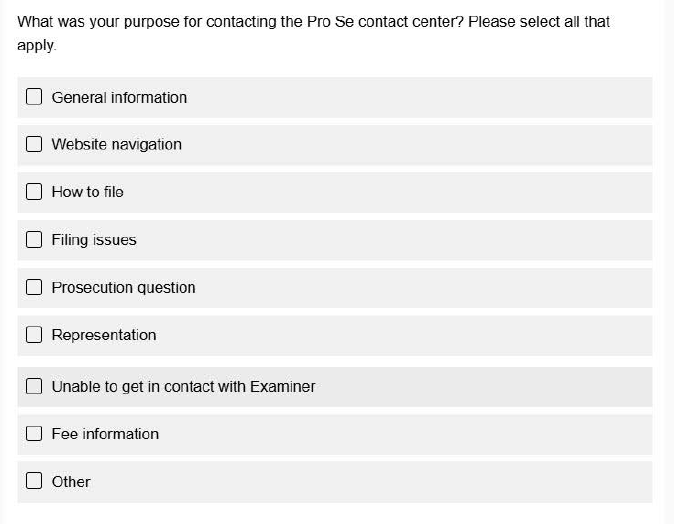Check the General information checkbox
The width and height of the screenshot is (674, 524).
tap(34, 97)
